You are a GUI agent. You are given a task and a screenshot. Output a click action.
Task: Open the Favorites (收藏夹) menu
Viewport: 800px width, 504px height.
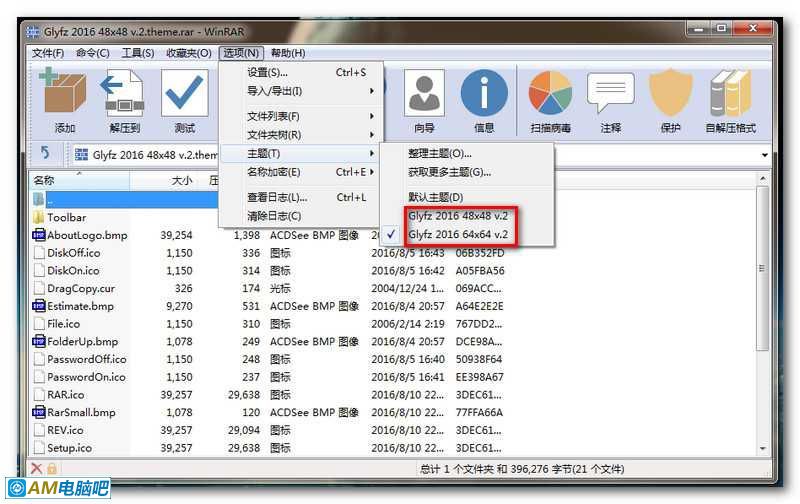pos(189,53)
